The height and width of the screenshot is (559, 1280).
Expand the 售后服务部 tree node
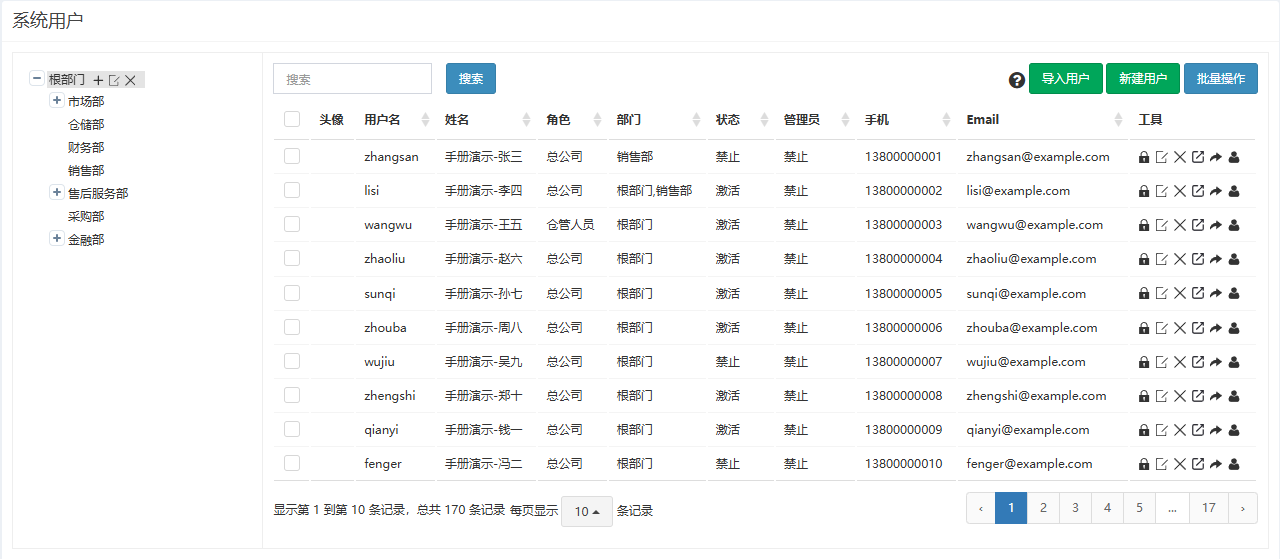(57, 192)
